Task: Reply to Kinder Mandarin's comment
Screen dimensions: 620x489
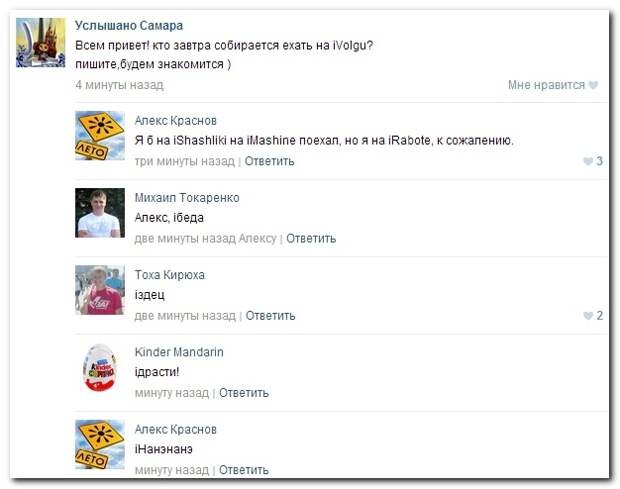Action: click(x=244, y=393)
